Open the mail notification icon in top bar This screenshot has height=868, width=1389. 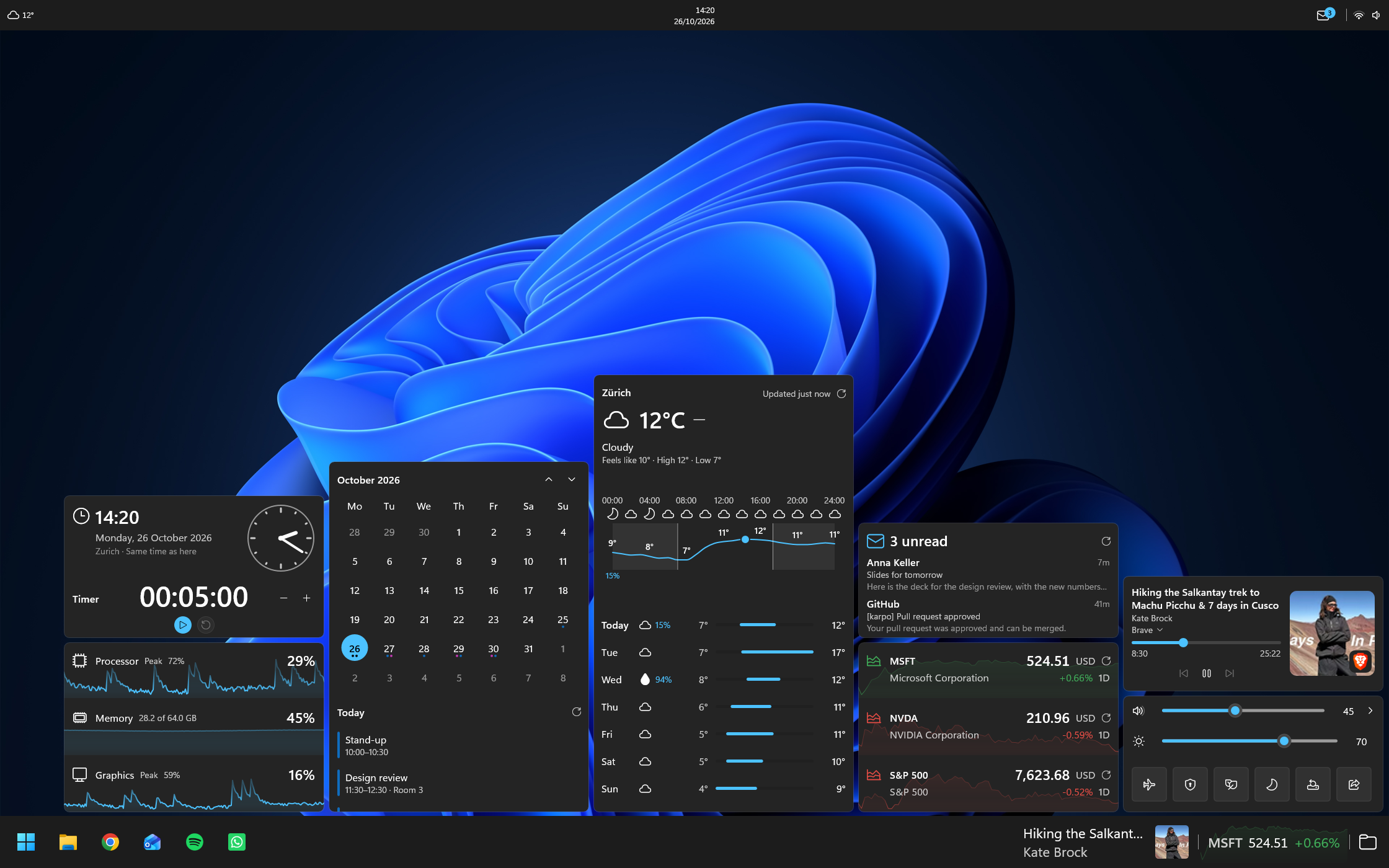(1325, 15)
